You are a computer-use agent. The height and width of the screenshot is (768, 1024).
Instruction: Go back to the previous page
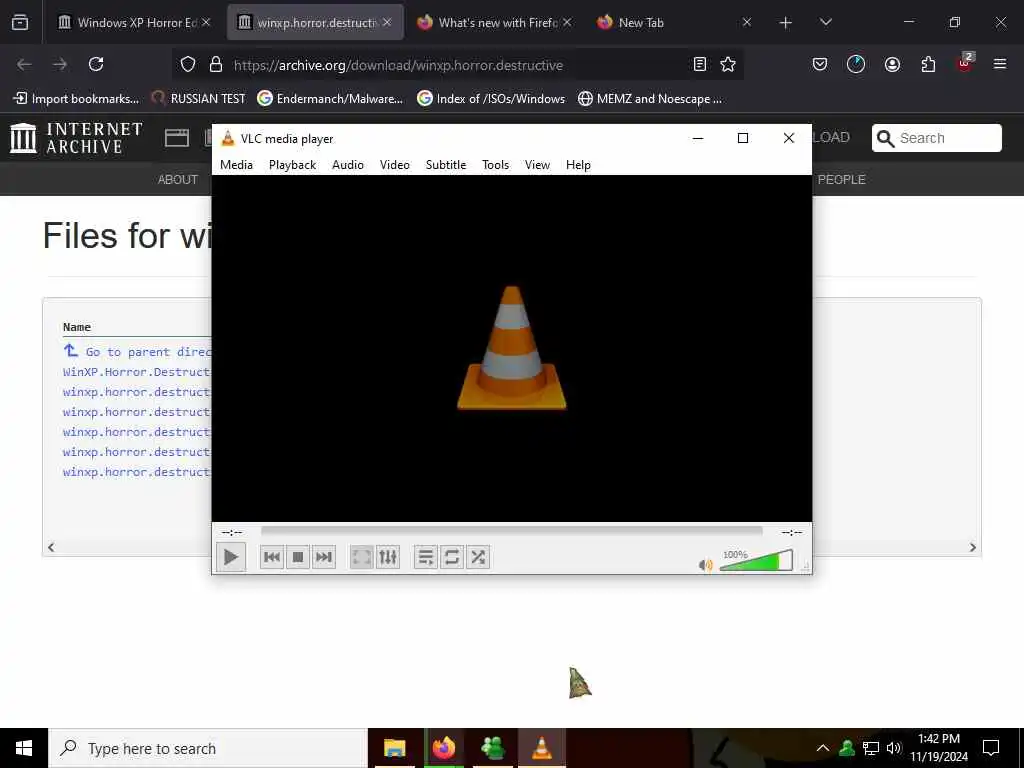point(24,64)
